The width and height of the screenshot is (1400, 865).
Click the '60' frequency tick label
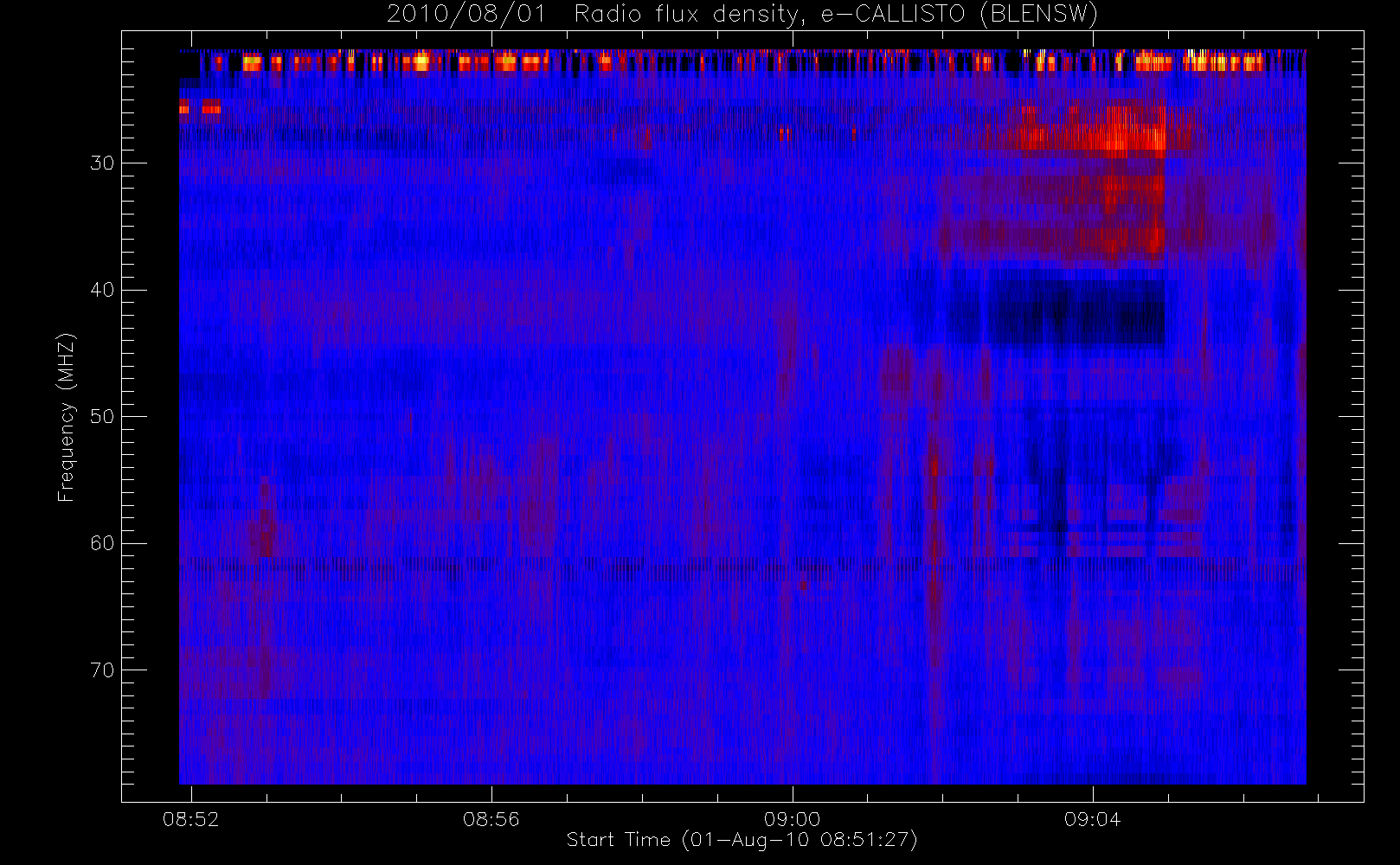[x=102, y=543]
